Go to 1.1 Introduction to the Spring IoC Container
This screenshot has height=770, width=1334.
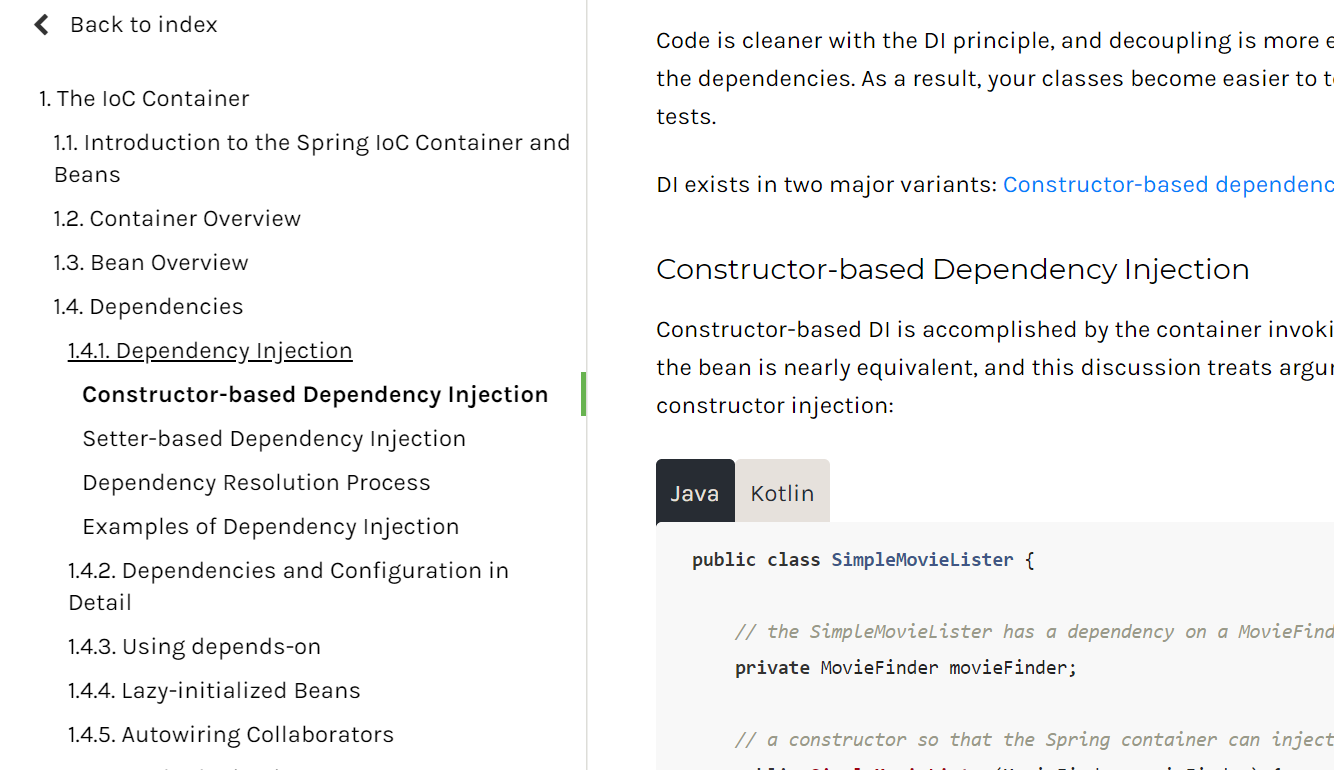pos(312,158)
